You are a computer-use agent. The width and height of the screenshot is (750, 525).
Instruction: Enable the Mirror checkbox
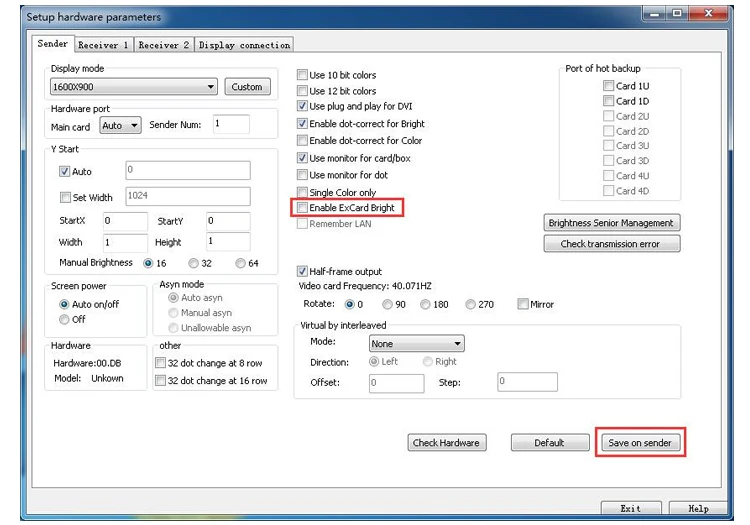click(x=523, y=304)
